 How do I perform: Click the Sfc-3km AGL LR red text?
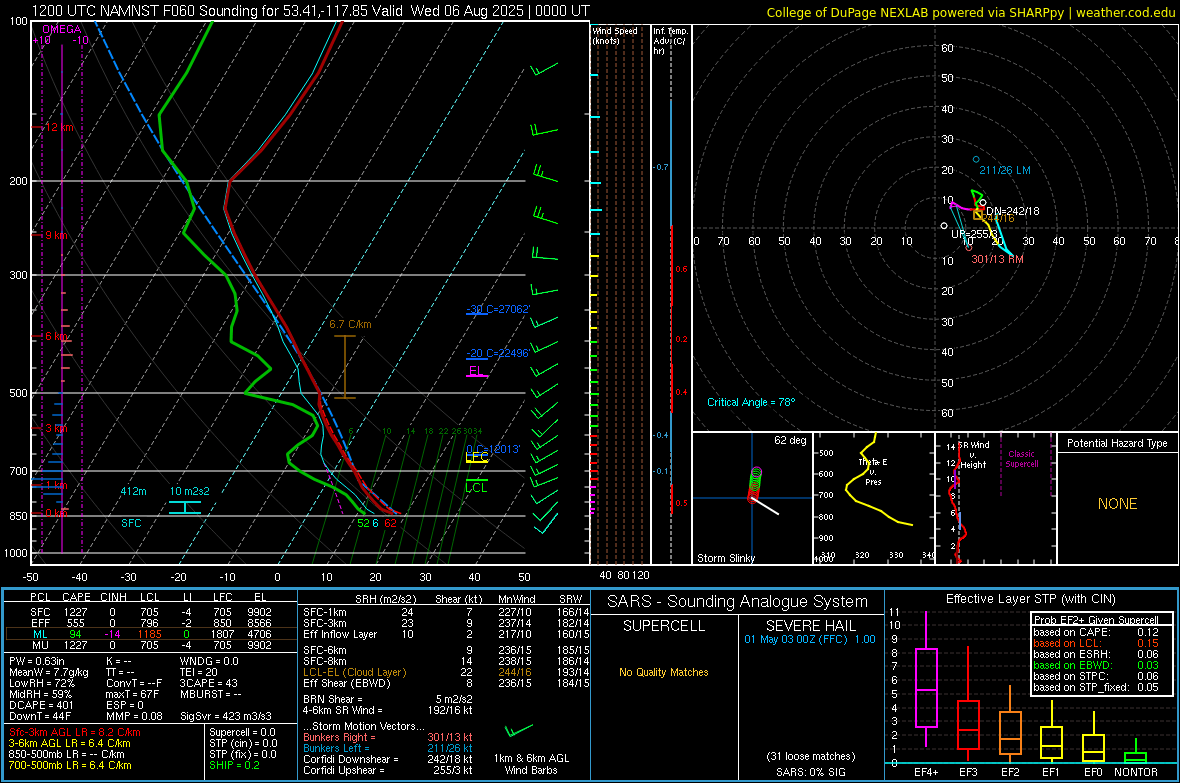pos(75,732)
